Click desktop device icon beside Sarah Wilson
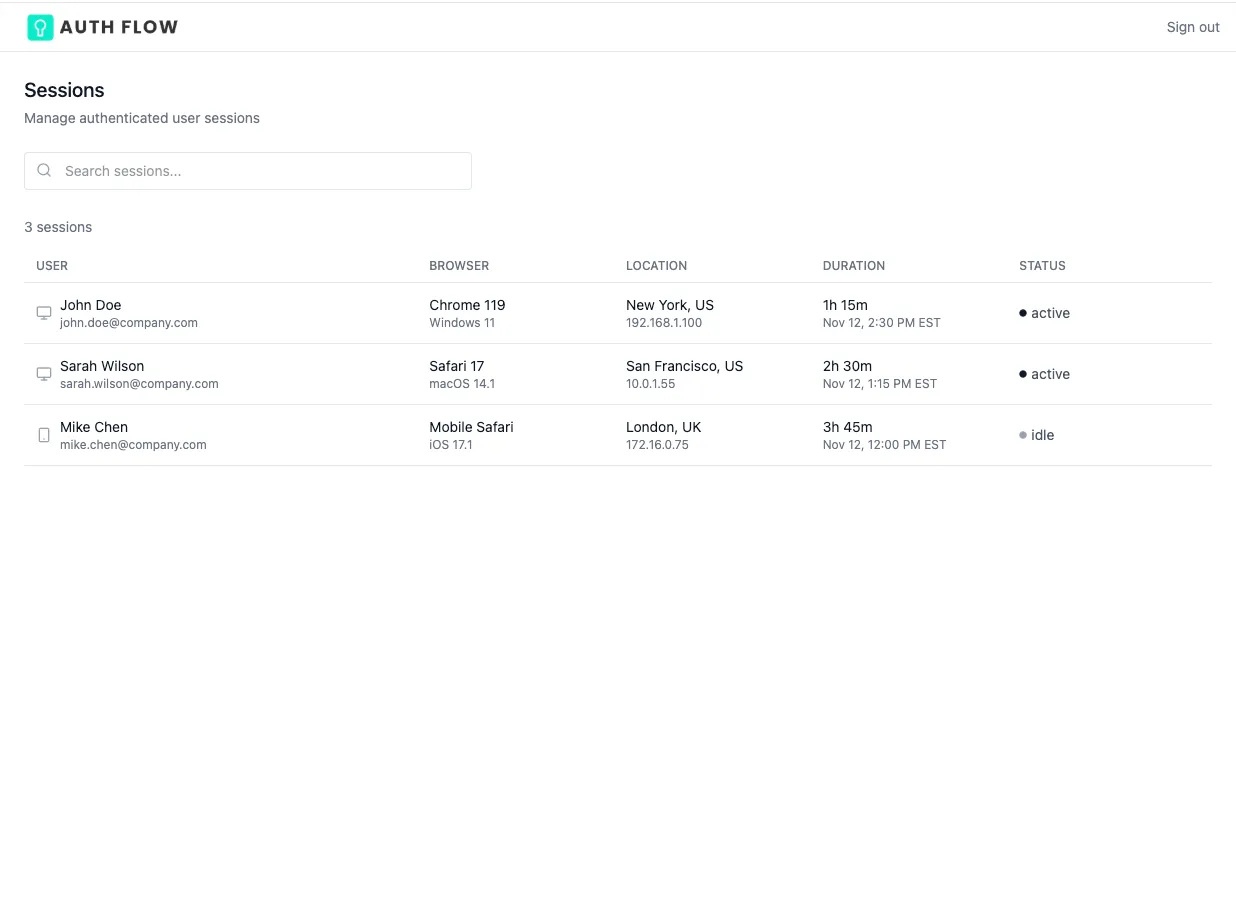The image size is (1236, 916). coord(44,374)
